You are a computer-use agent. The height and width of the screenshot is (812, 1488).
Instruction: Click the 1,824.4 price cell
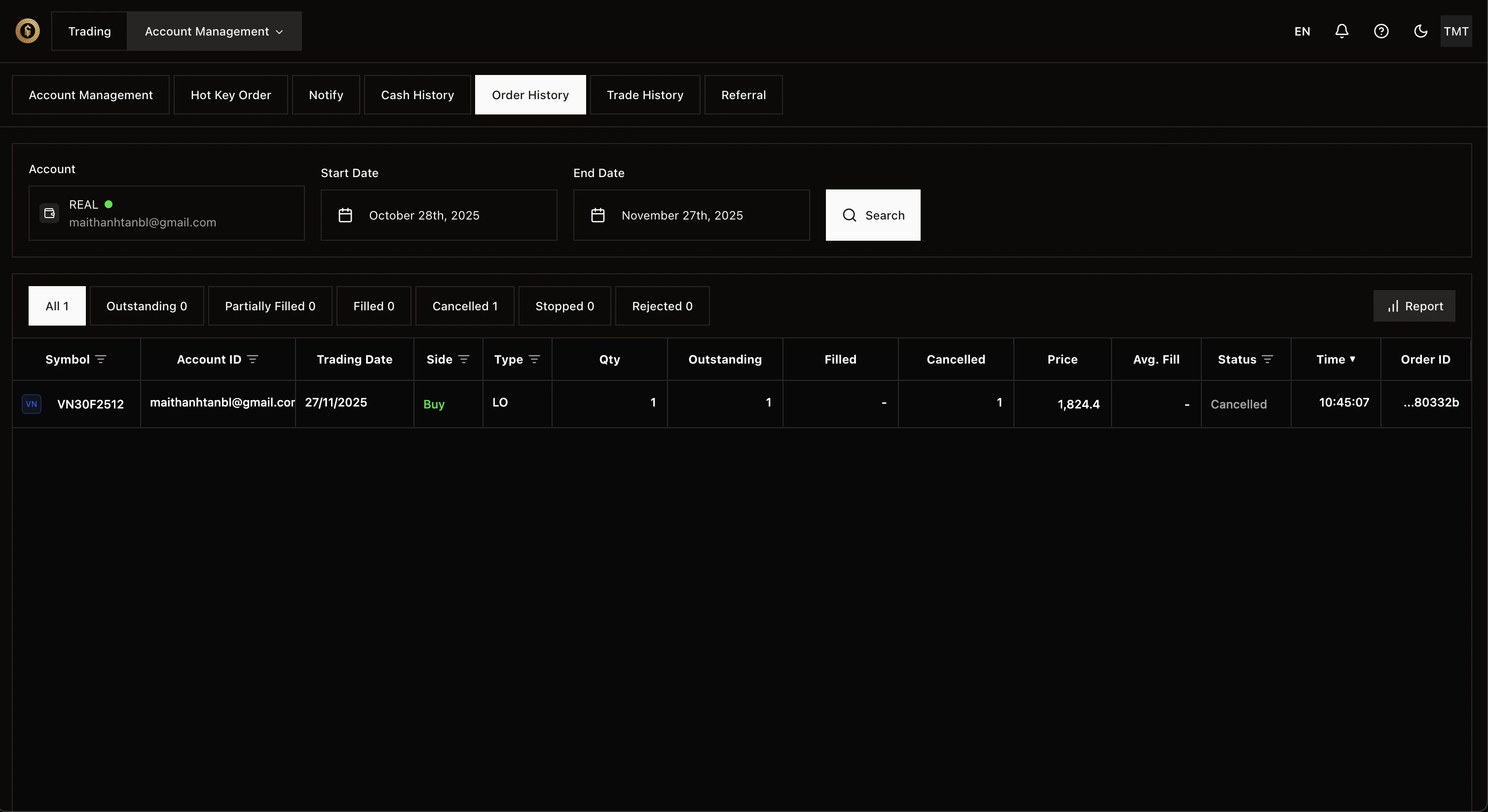1062,404
